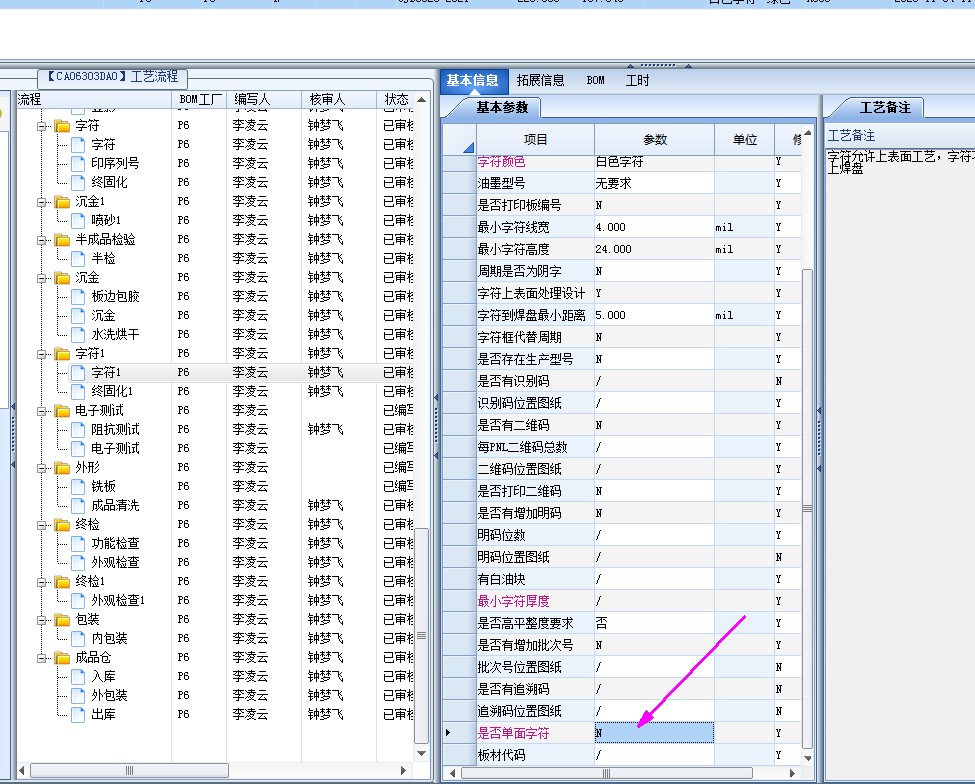Open the 工时 tab
The width and height of the screenshot is (975, 784).
pos(637,80)
